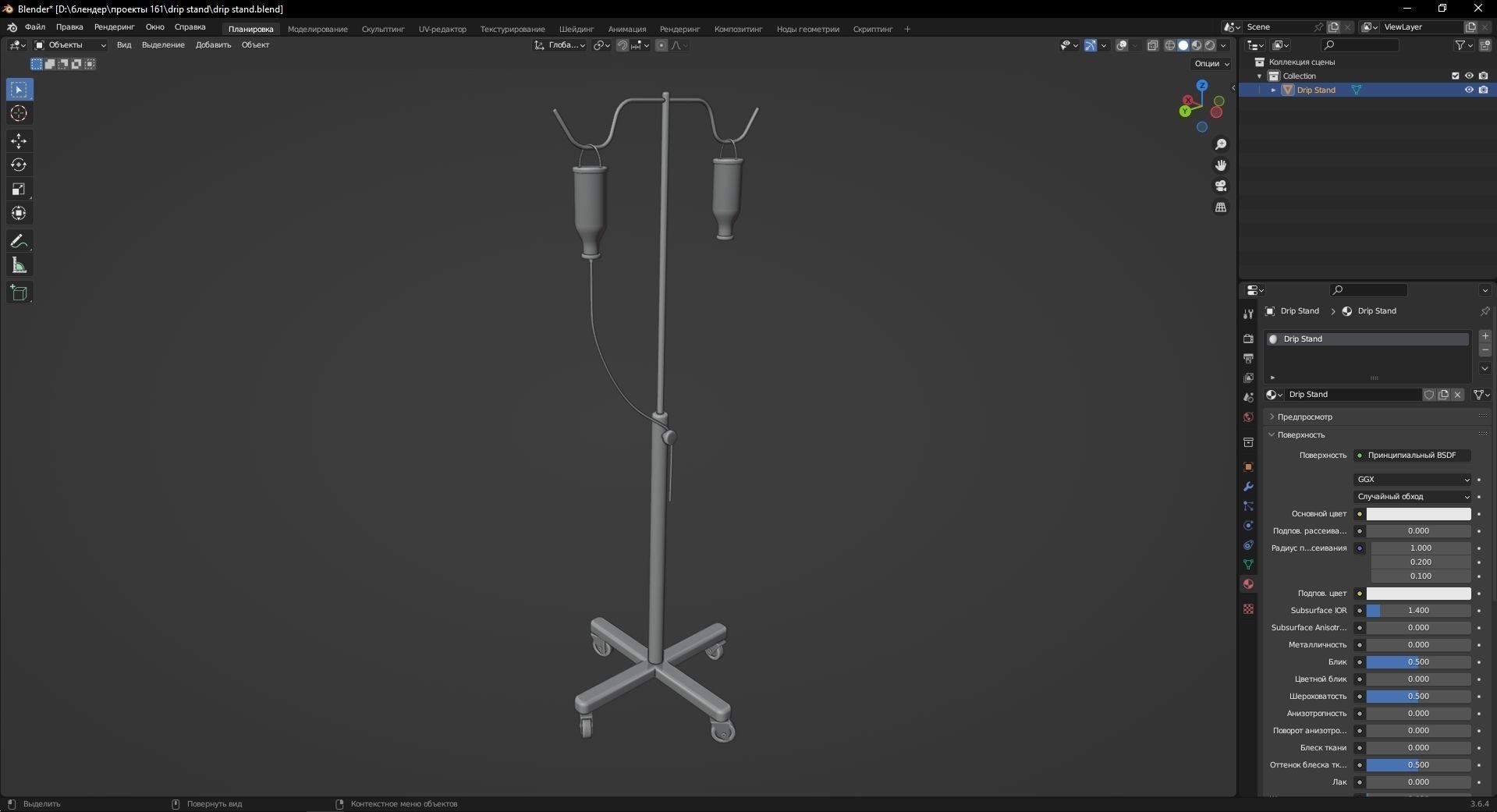Expand Drip Stand in outliner tree
1497x812 pixels.
[x=1274, y=90]
